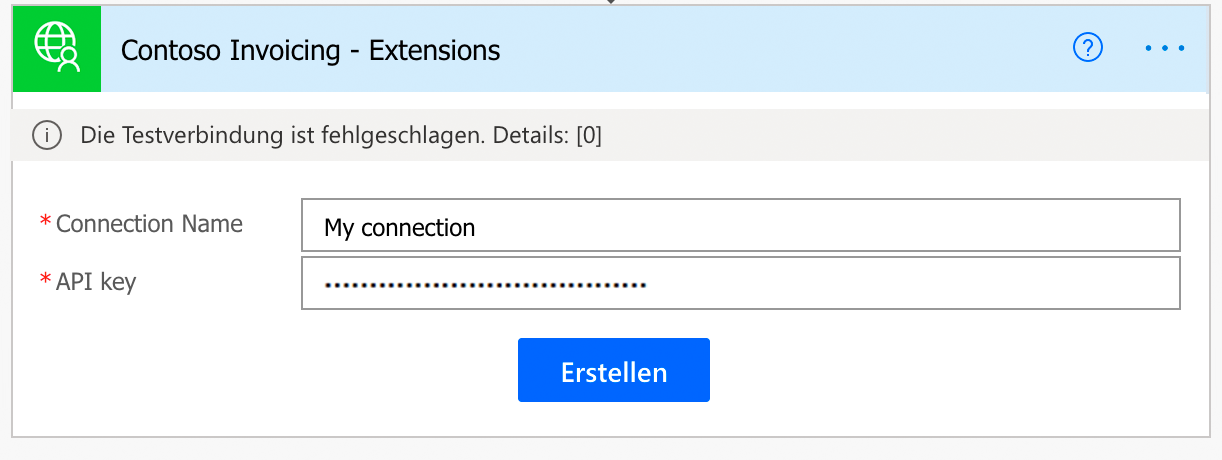
Task: Place cursor in the "My connection" text
Action: click(x=399, y=228)
